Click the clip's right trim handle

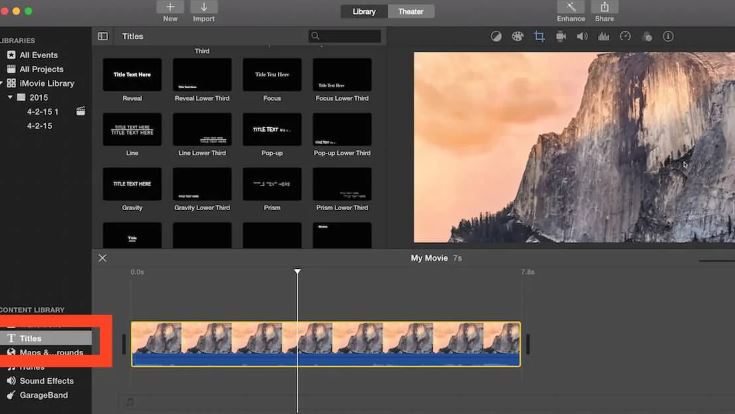[528, 344]
